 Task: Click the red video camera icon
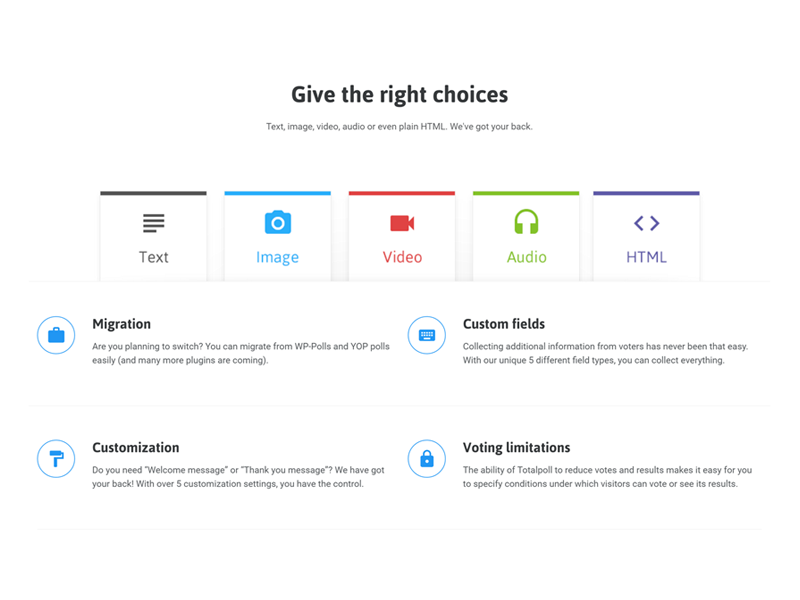pos(402,223)
